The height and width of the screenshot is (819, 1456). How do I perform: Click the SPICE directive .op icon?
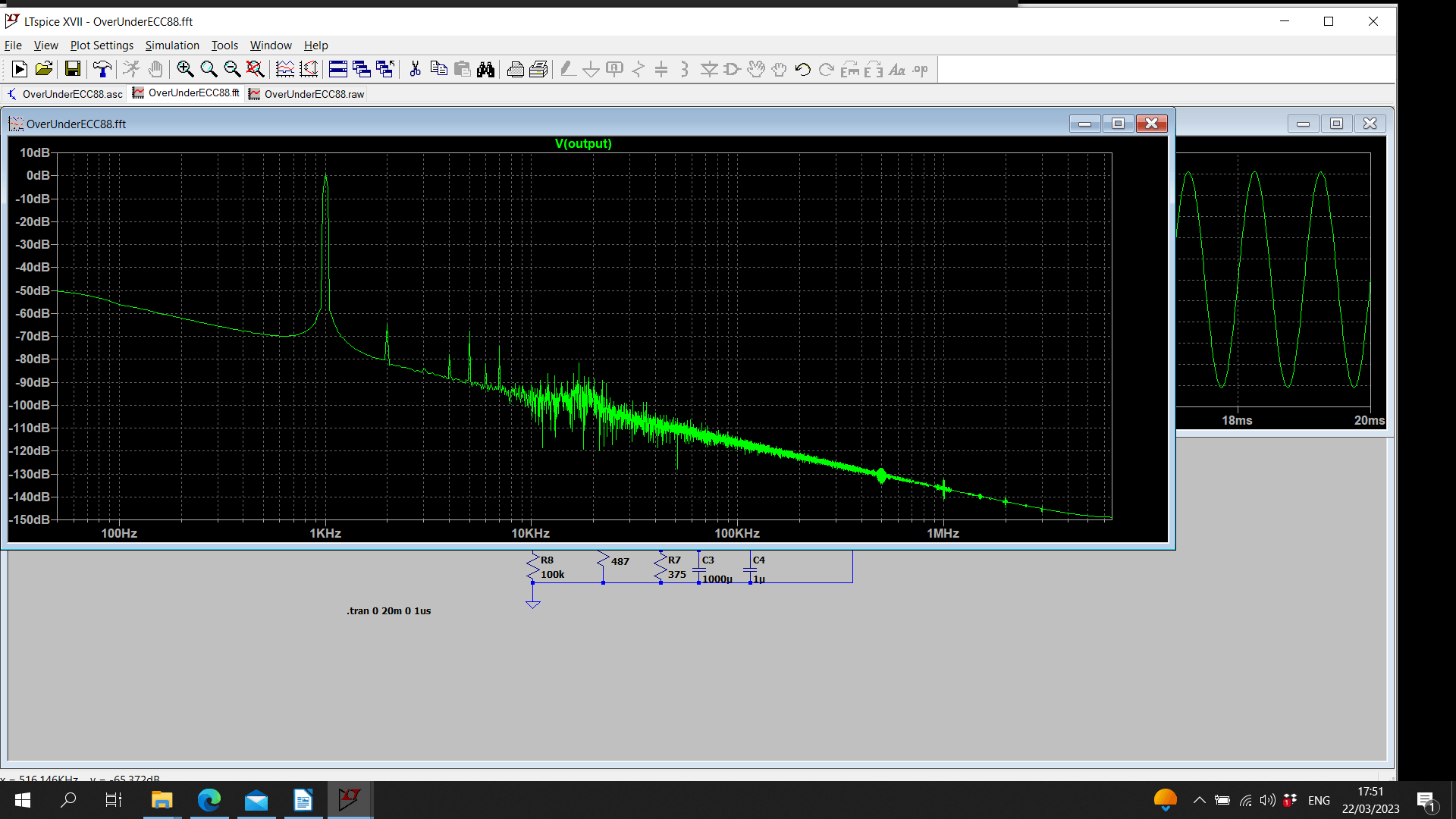coord(921,70)
